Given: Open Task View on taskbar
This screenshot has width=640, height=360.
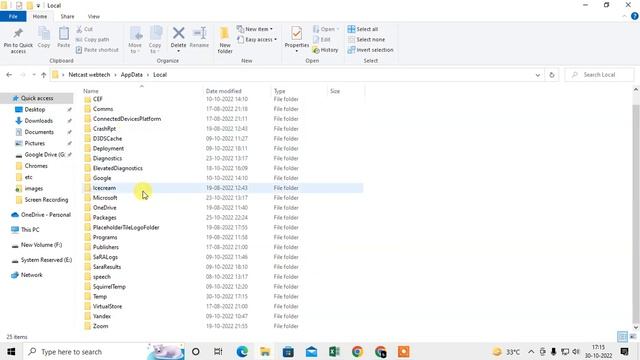Looking at the screenshot, I should click(218, 352).
